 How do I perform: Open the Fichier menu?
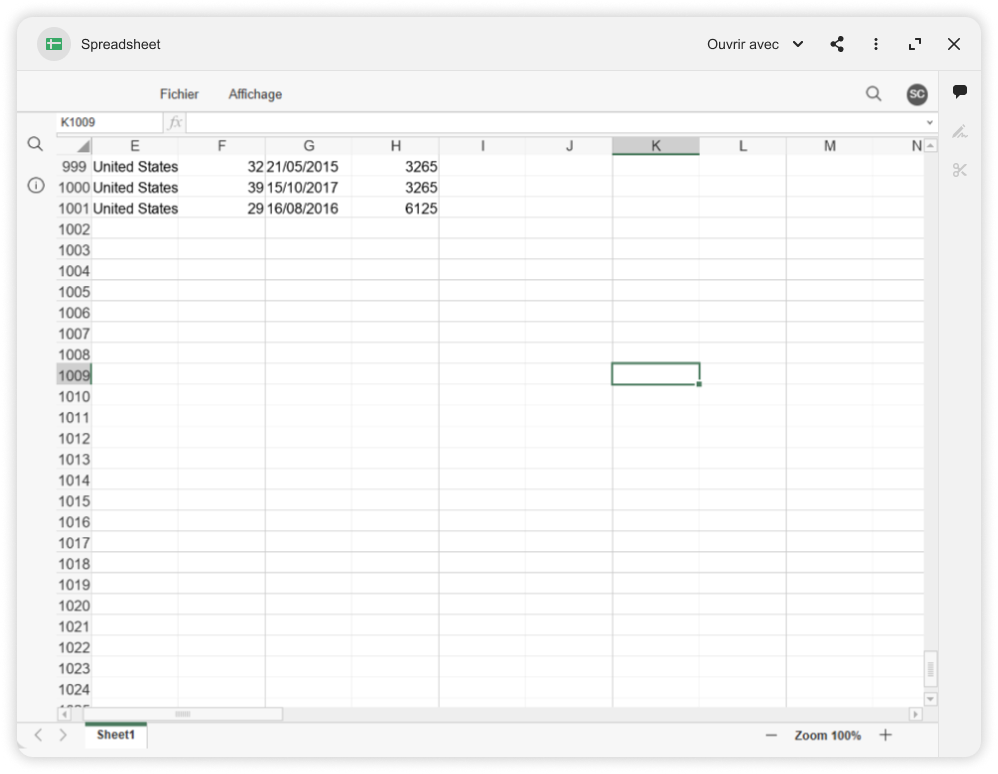tap(179, 94)
